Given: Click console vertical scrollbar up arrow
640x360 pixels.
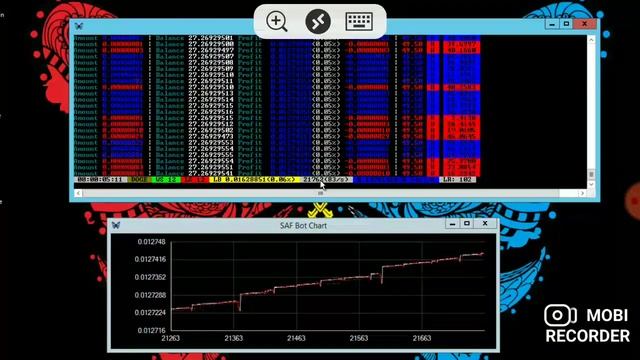Looking at the screenshot, I should (x=591, y=40).
